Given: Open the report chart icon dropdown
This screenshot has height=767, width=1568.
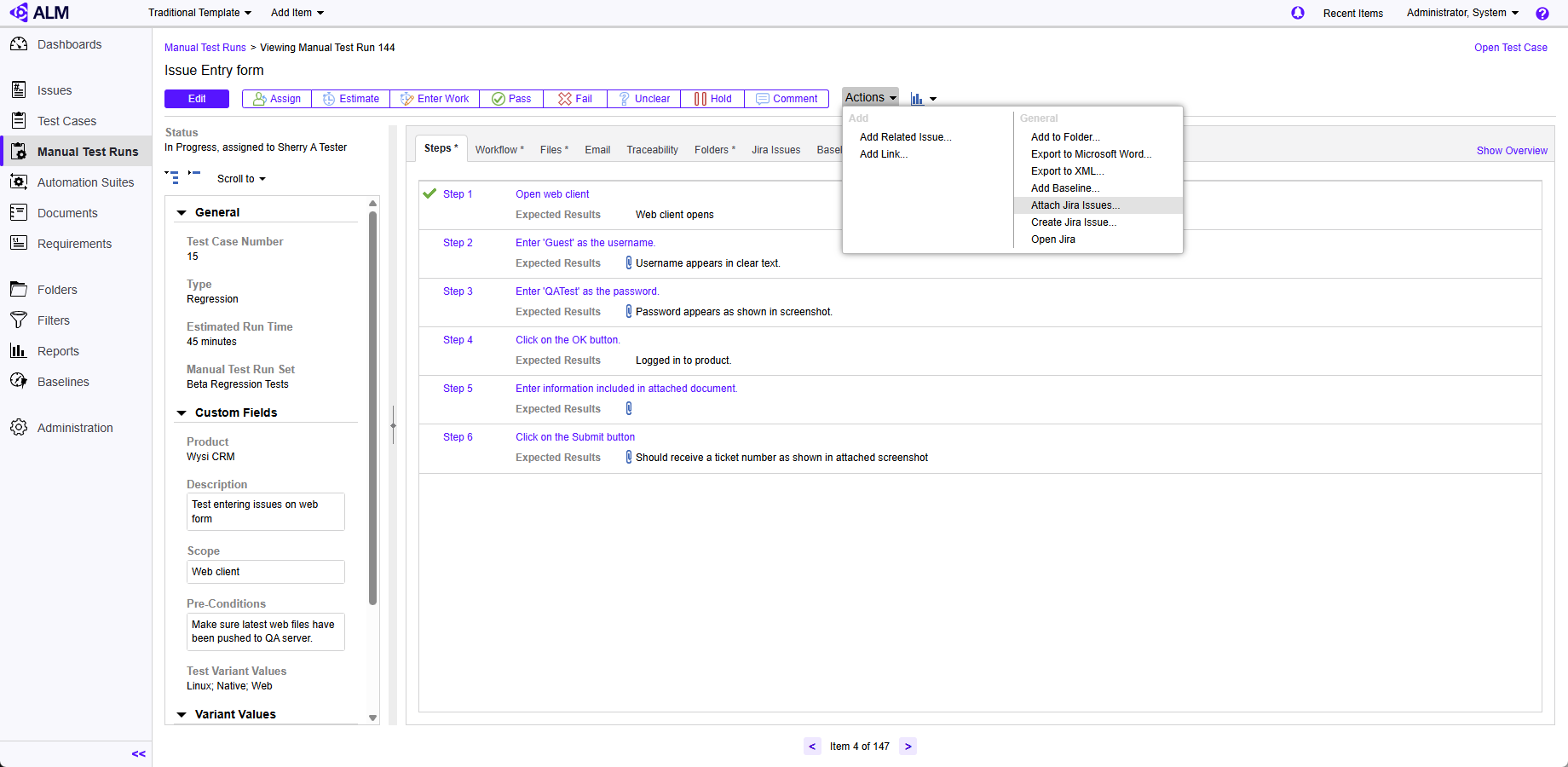Looking at the screenshot, I should pos(923,99).
